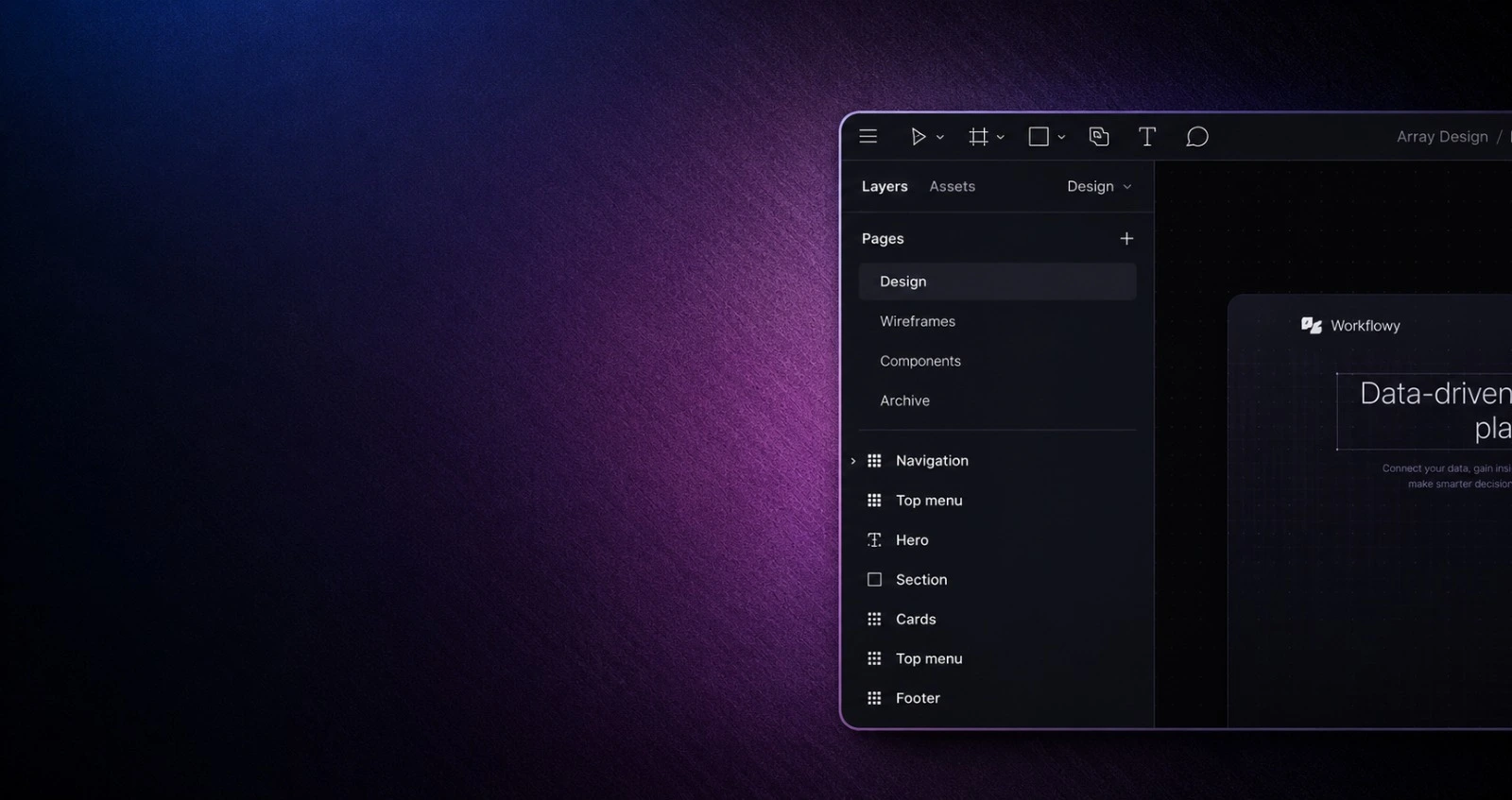Click the Section layer frame icon
Screen dimensions: 1512x800
click(874, 580)
